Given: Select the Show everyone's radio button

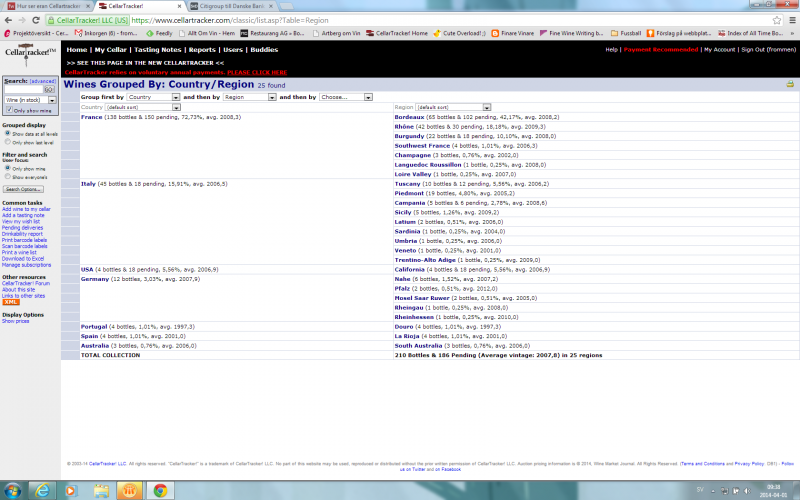Looking at the screenshot, I should point(8,177).
